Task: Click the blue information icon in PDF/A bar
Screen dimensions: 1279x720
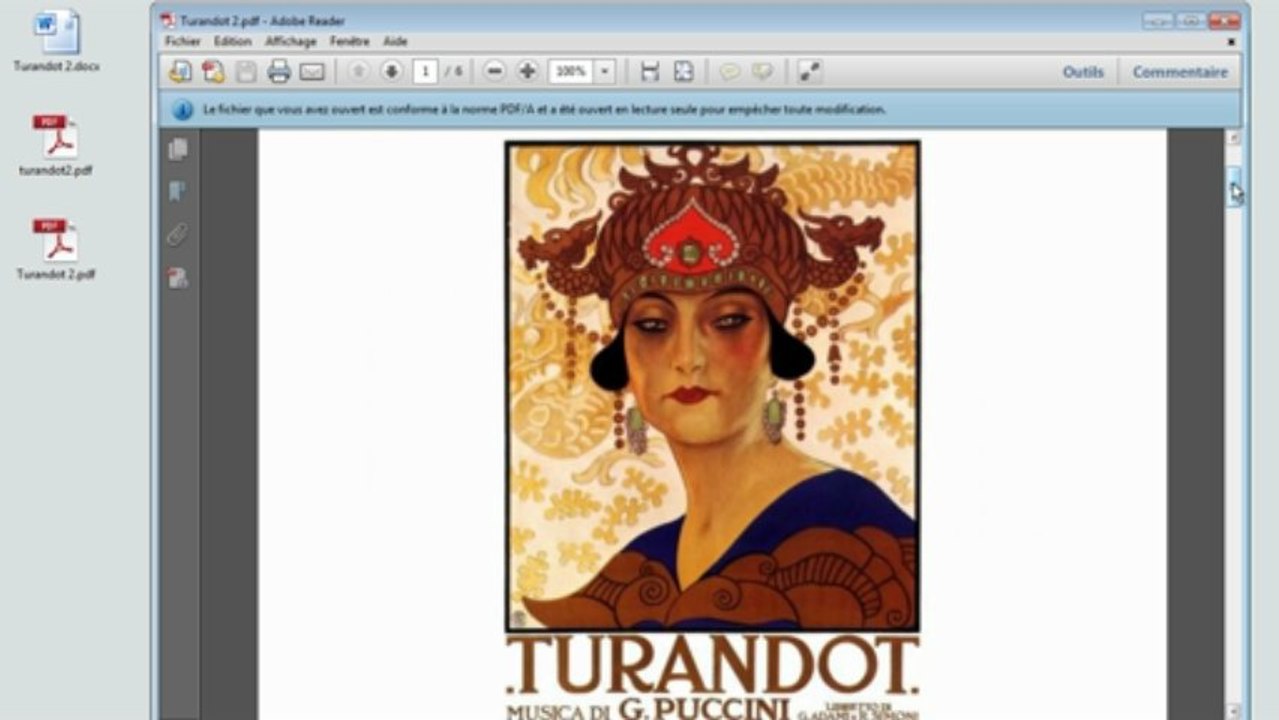Action: tap(182, 110)
